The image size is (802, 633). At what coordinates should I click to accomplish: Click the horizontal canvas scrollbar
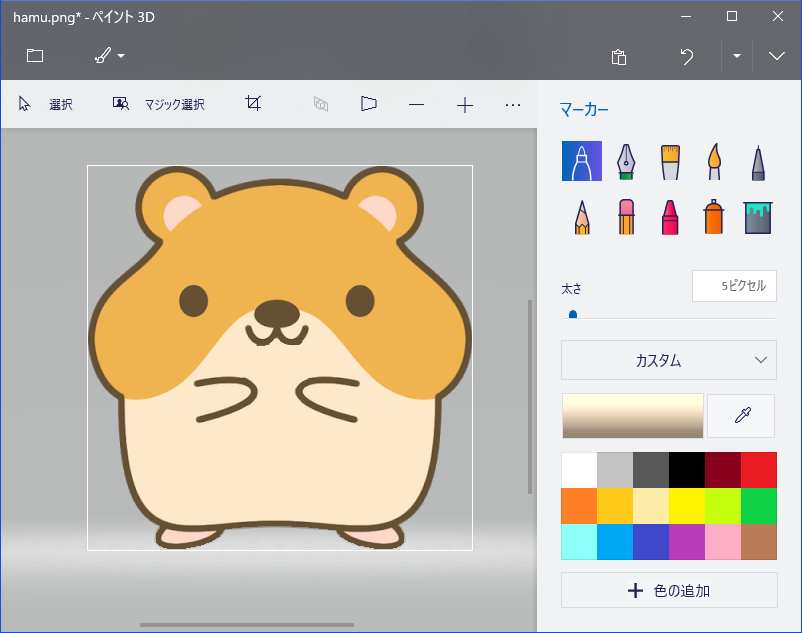[247, 624]
